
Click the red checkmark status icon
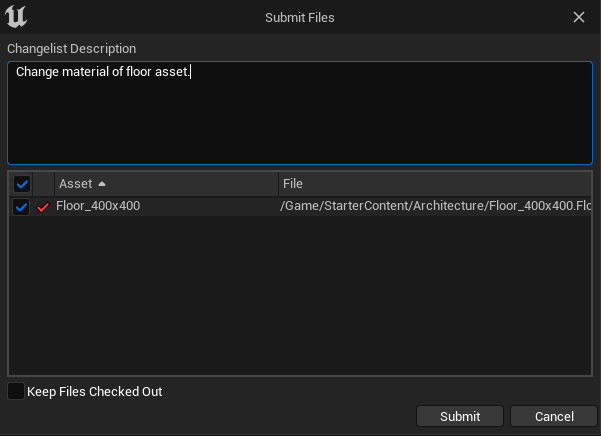[43, 207]
